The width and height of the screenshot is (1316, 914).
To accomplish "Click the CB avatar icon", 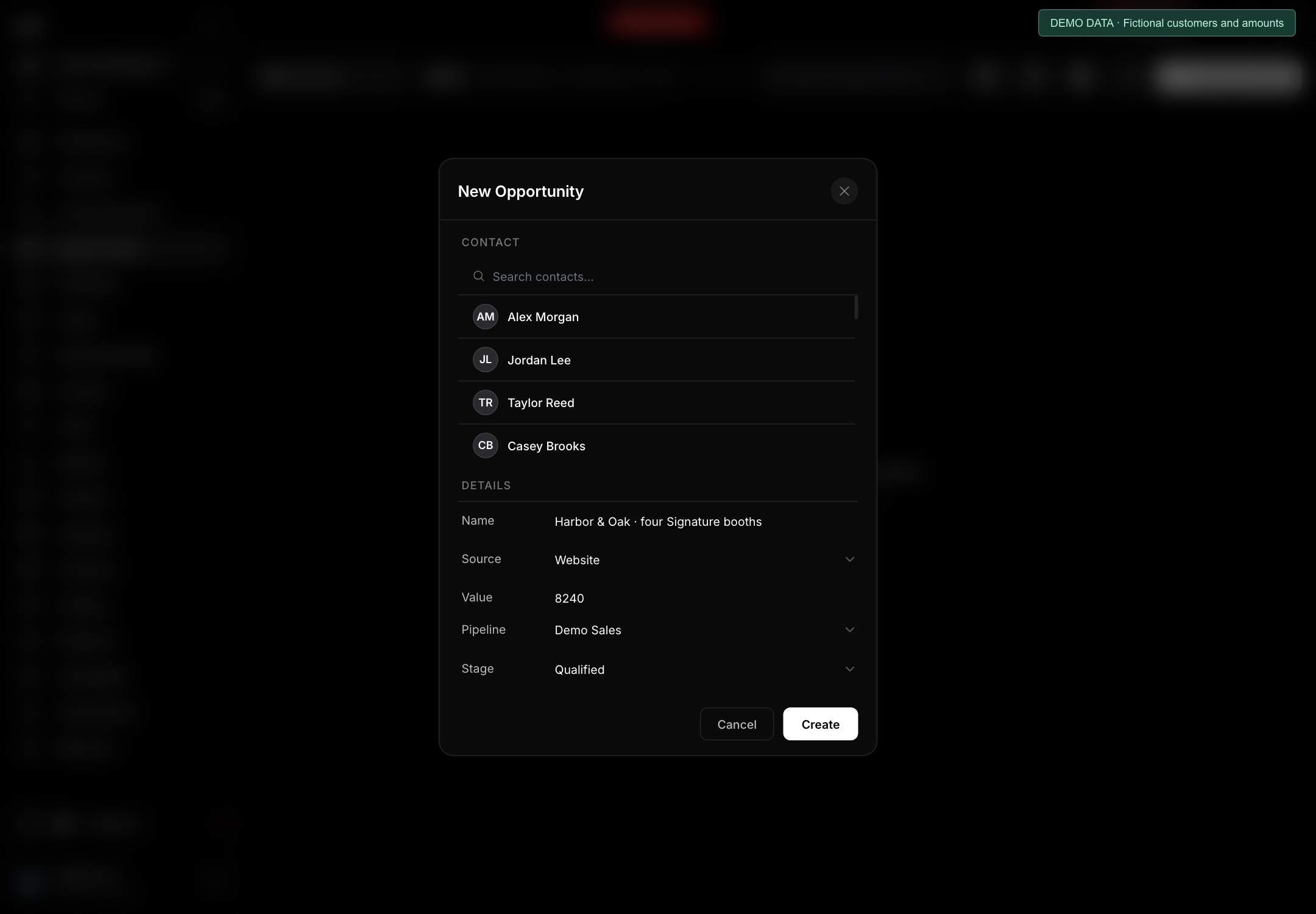I will click(486, 445).
